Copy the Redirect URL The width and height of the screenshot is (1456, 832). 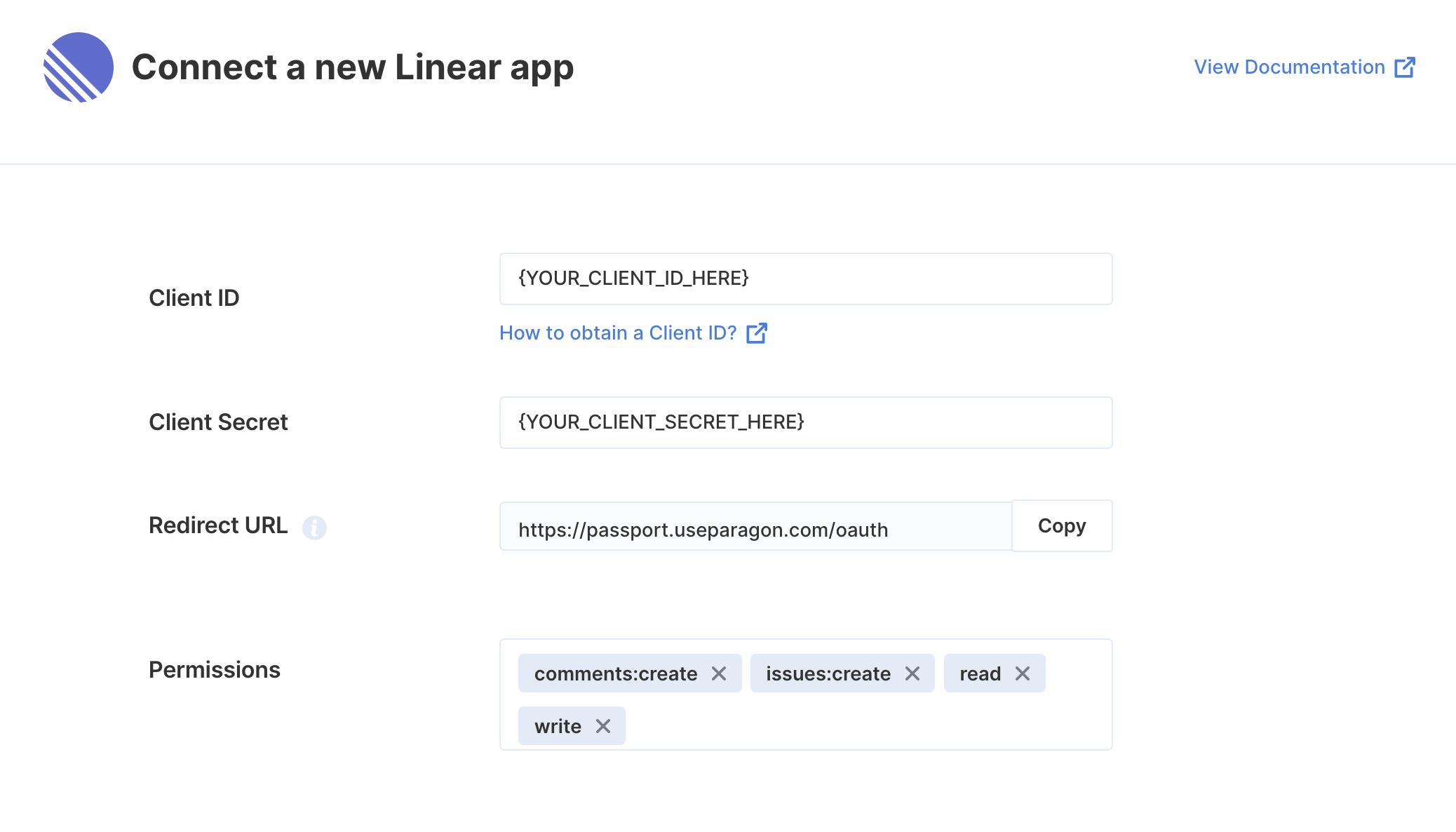click(1062, 525)
